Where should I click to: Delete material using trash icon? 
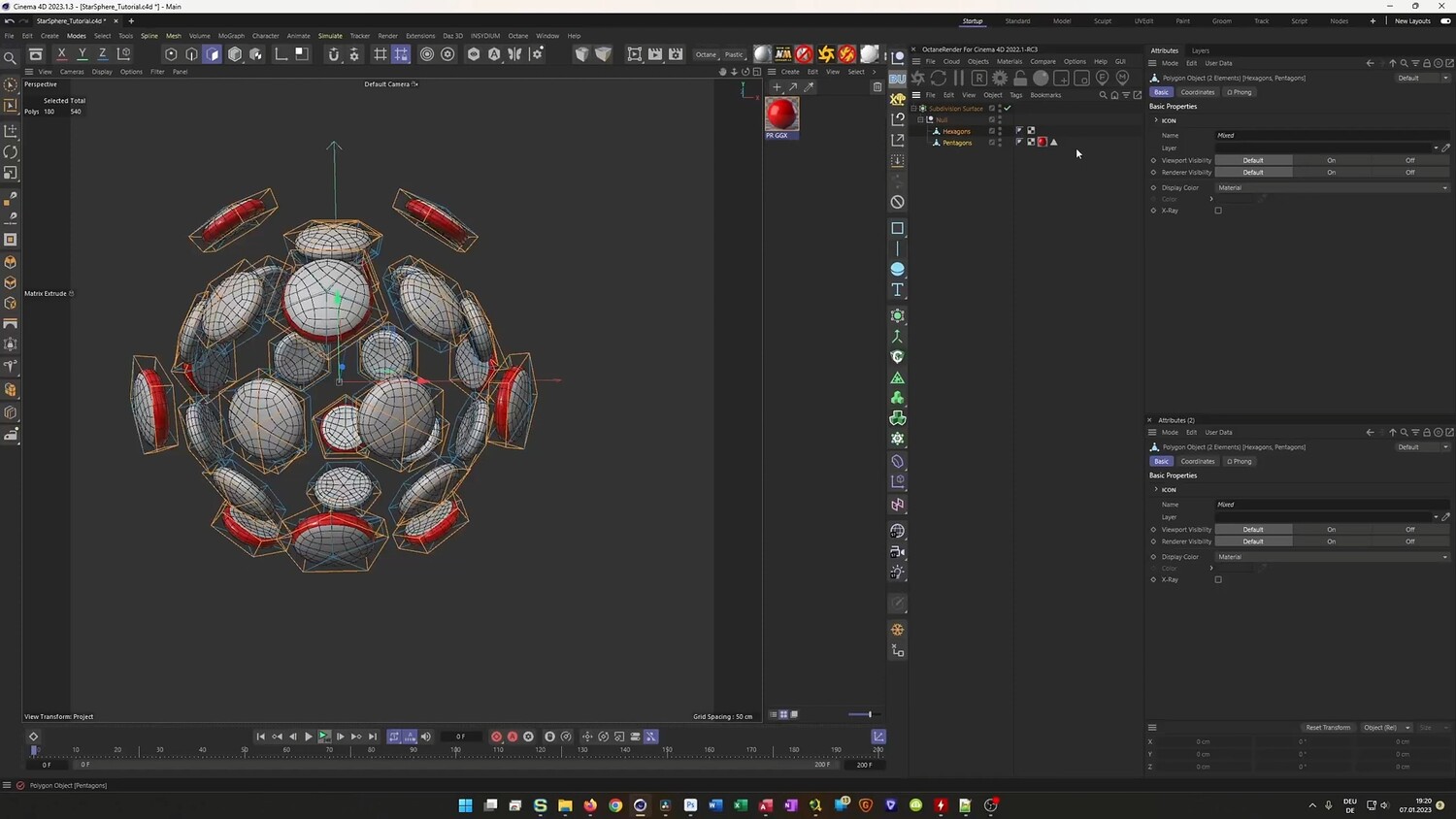pos(877,87)
